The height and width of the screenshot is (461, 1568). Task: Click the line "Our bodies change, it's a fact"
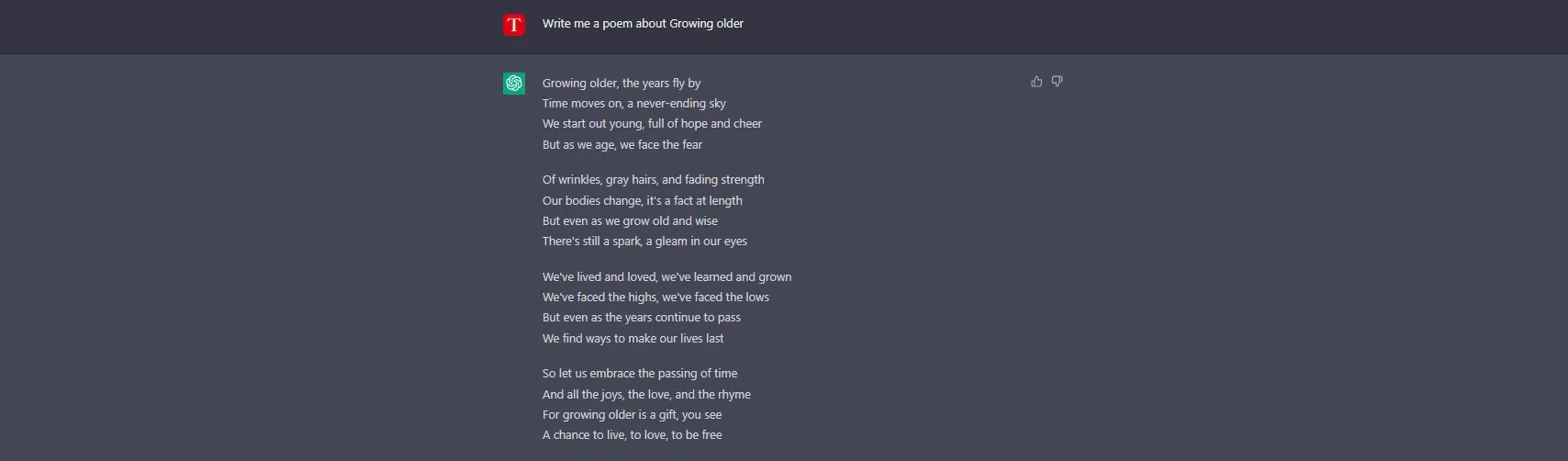pos(642,201)
